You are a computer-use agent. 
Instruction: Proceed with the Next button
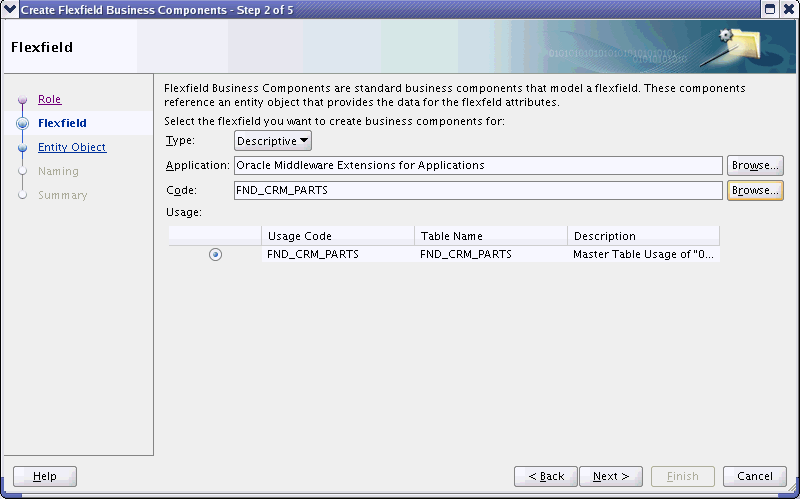click(x=611, y=476)
